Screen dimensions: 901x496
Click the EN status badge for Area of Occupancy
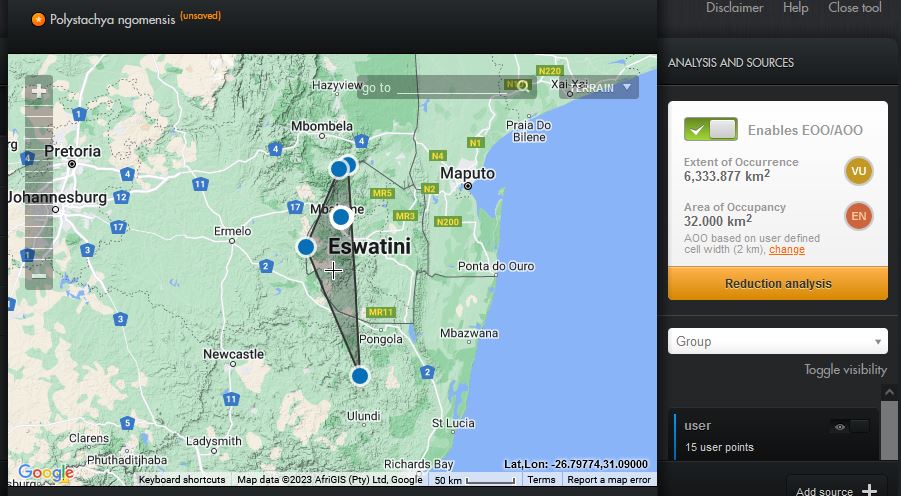pyautogui.click(x=858, y=216)
